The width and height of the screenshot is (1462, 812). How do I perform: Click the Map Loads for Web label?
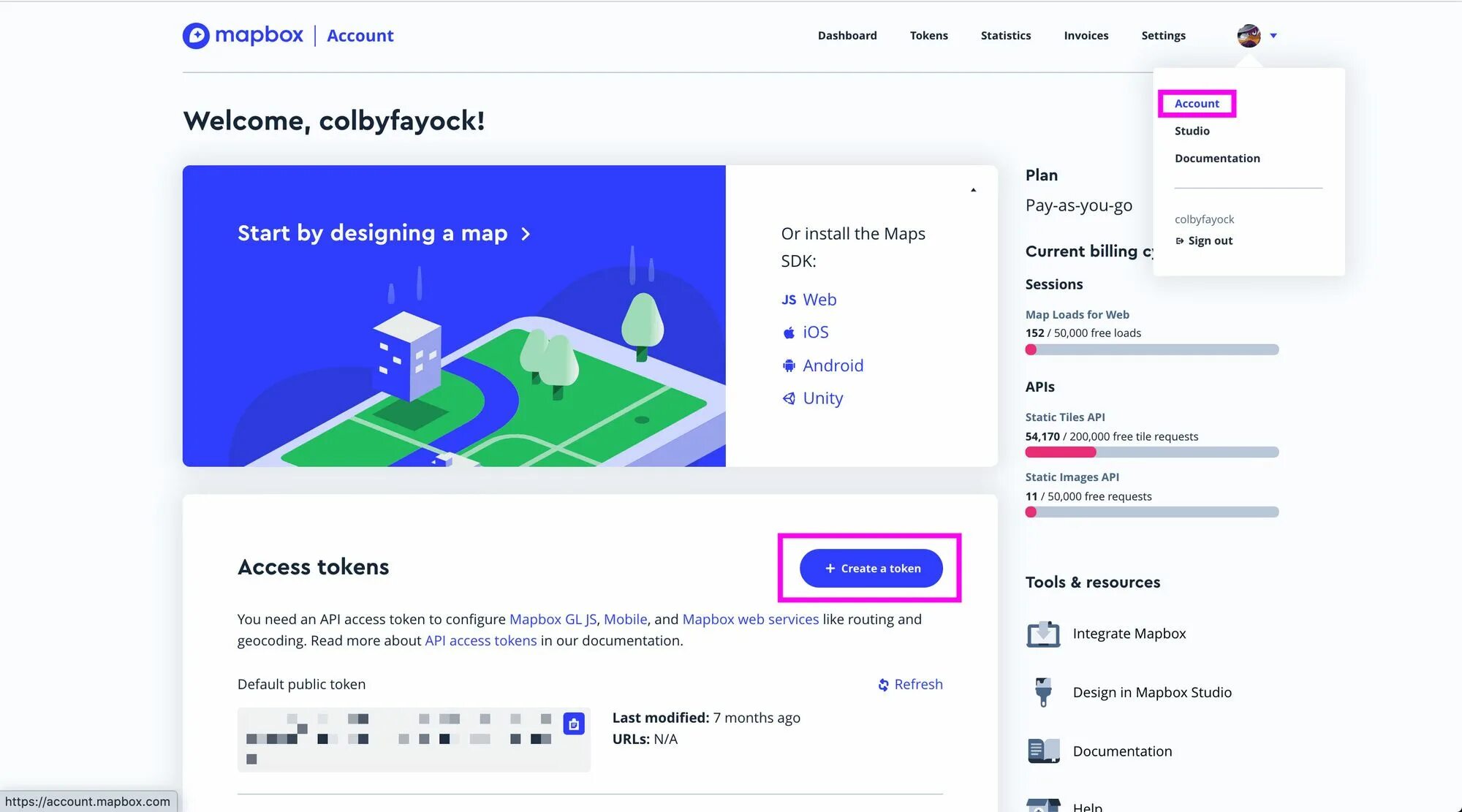(1077, 314)
